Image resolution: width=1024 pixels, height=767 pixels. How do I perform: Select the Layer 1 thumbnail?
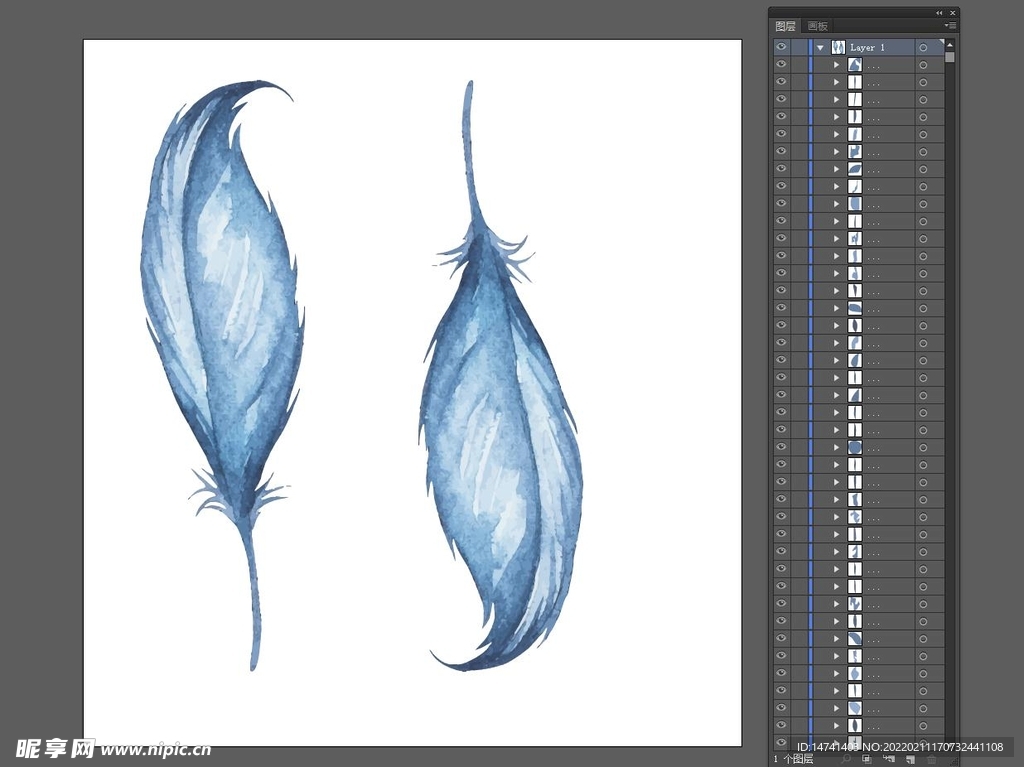[838, 47]
